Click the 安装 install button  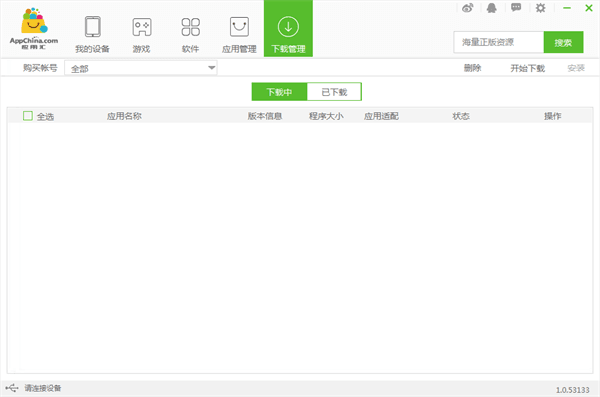576,68
